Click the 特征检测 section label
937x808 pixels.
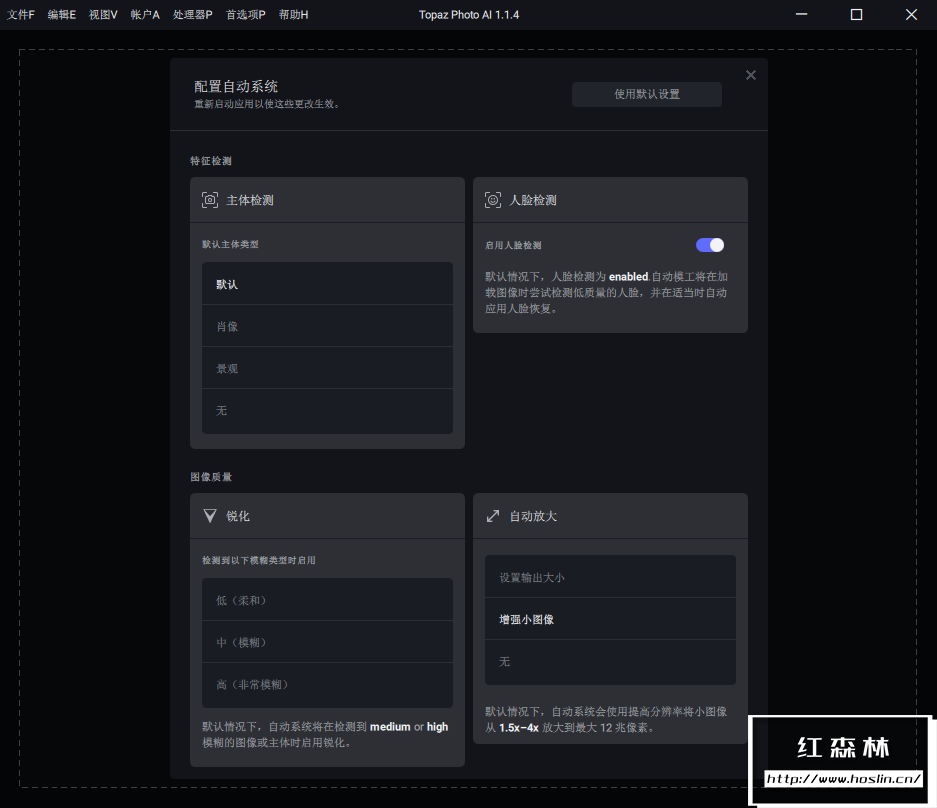pos(211,161)
